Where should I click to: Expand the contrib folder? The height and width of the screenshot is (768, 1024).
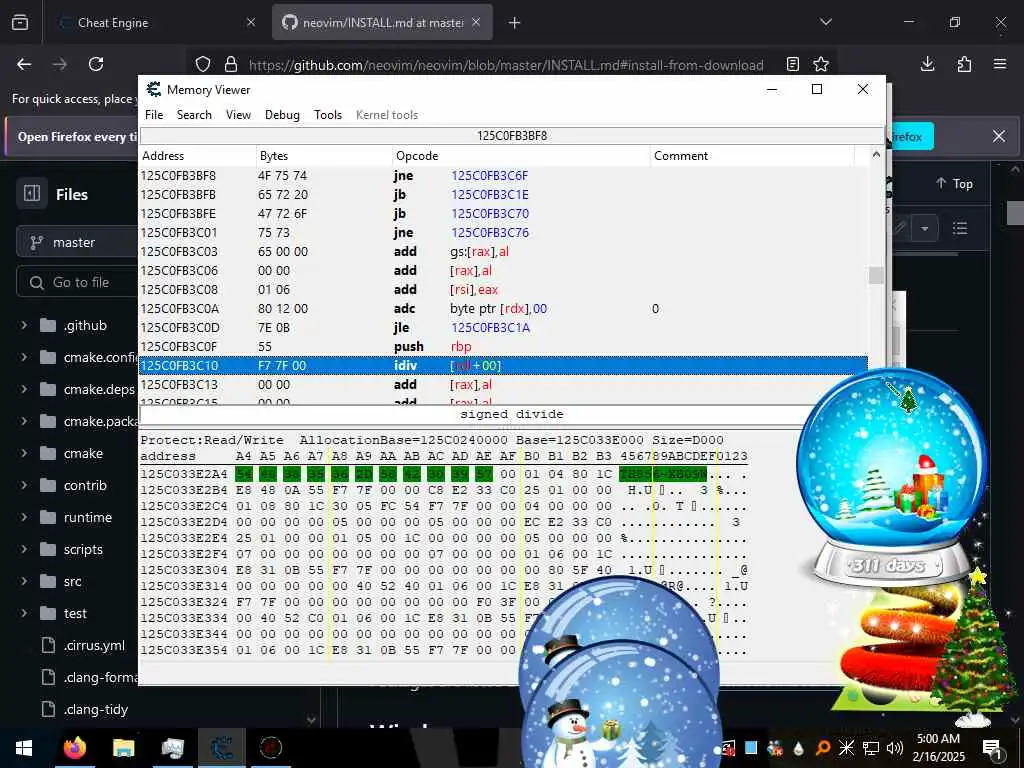pyautogui.click(x=24, y=485)
